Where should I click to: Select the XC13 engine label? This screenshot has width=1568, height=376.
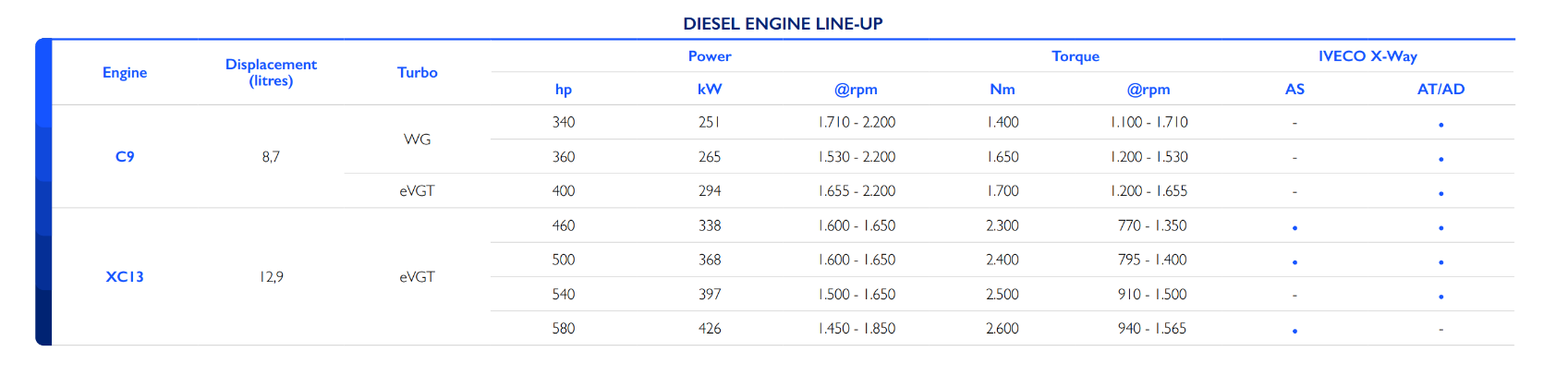(125, 277)
